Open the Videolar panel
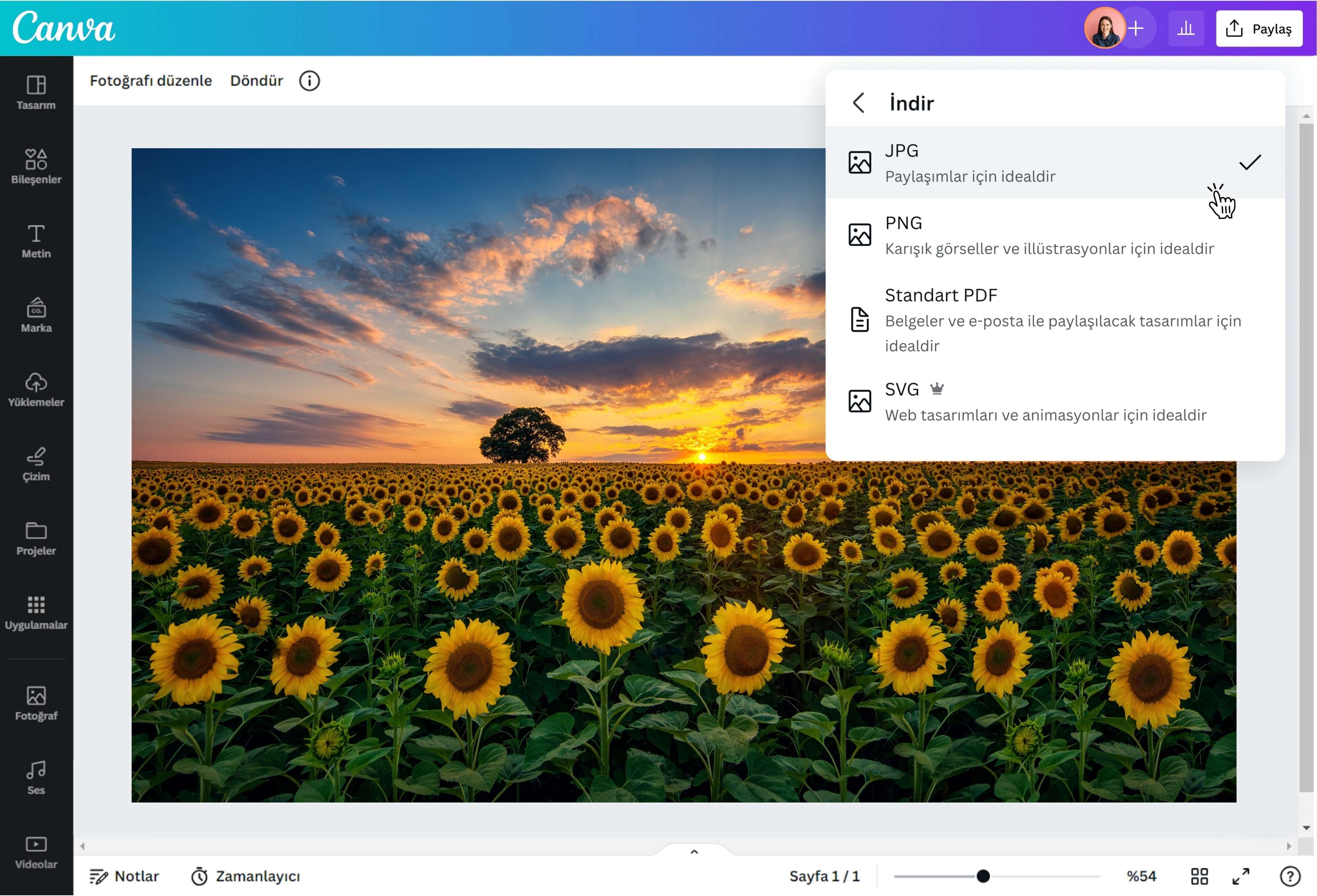The image size is (1317, 896). tap(36, 852)
